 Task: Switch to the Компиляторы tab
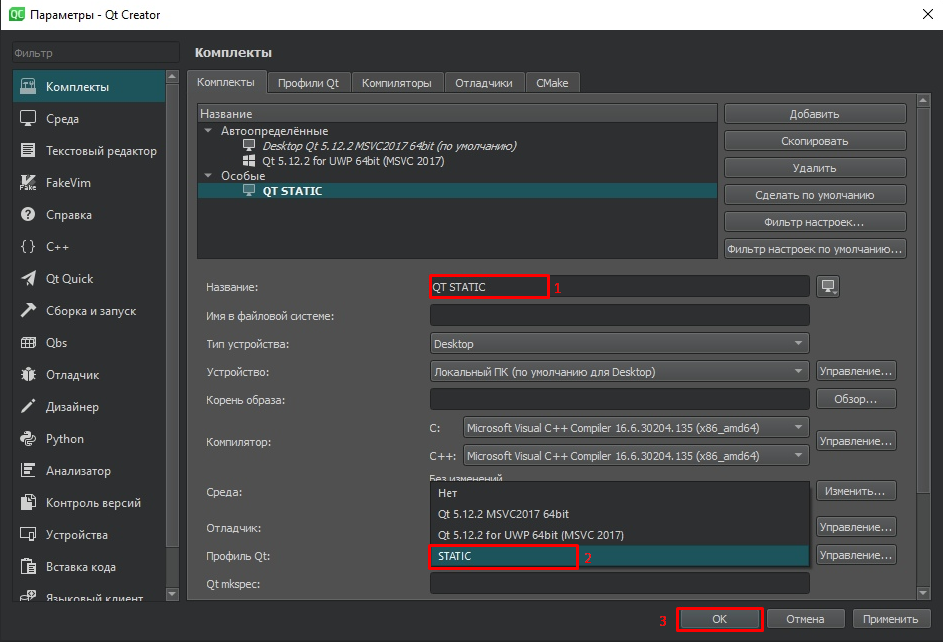point(397,83)
